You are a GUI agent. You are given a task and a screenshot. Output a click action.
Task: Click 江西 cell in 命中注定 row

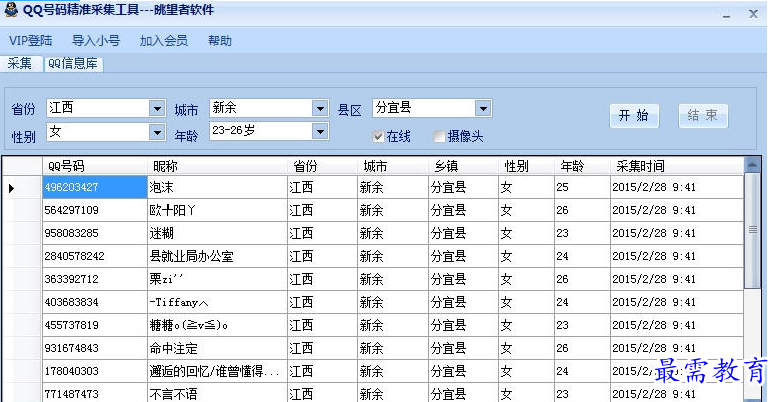[322, 348]
